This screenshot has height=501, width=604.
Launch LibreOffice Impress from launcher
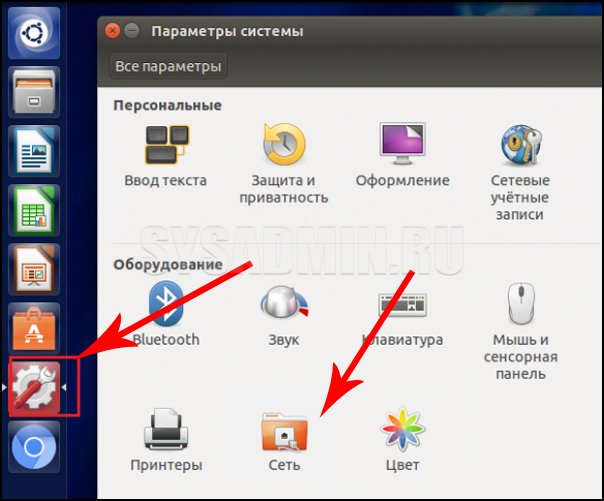click(34, 269)
